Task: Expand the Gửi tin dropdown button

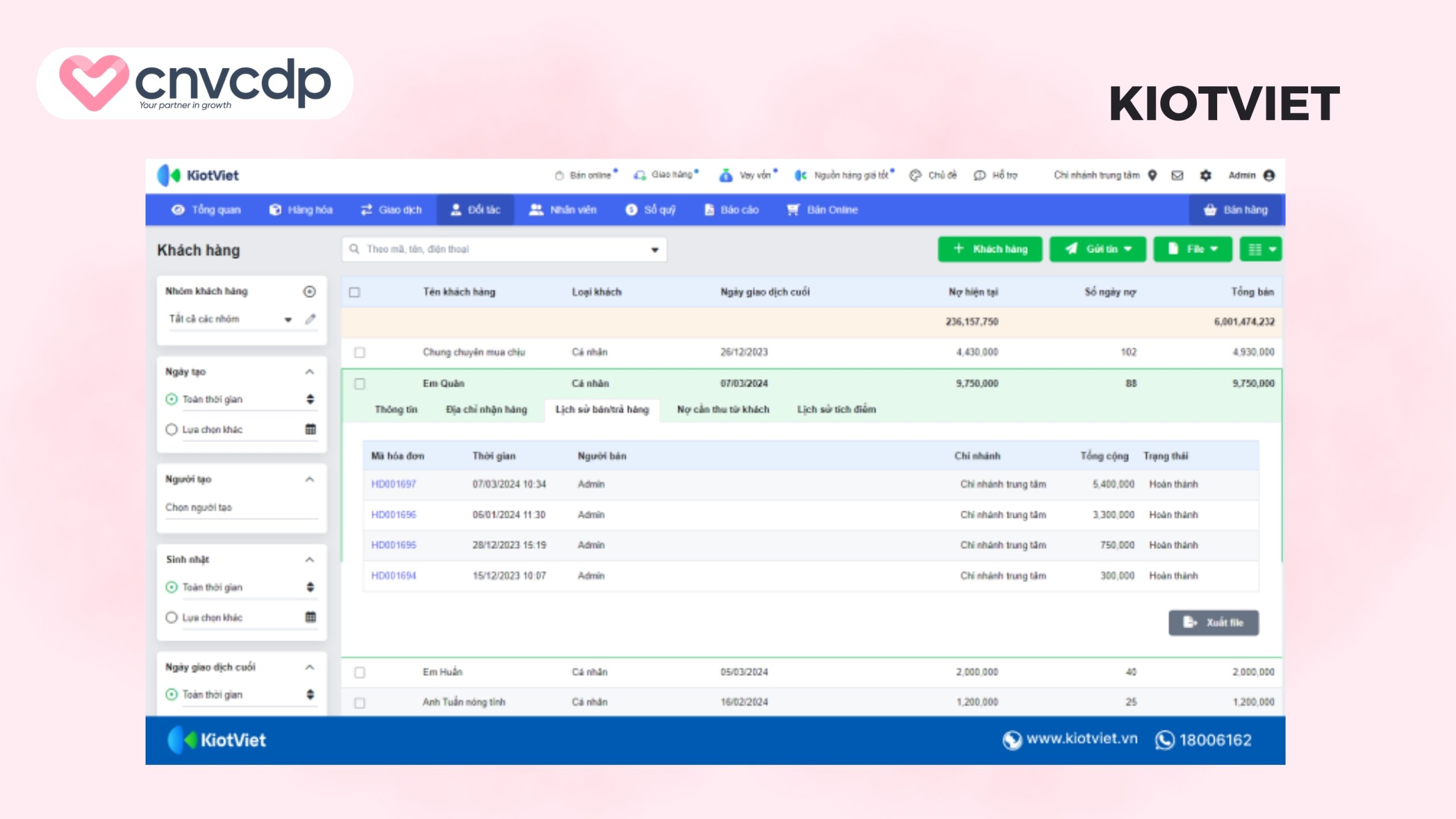Action: (x=1097, y=249)
